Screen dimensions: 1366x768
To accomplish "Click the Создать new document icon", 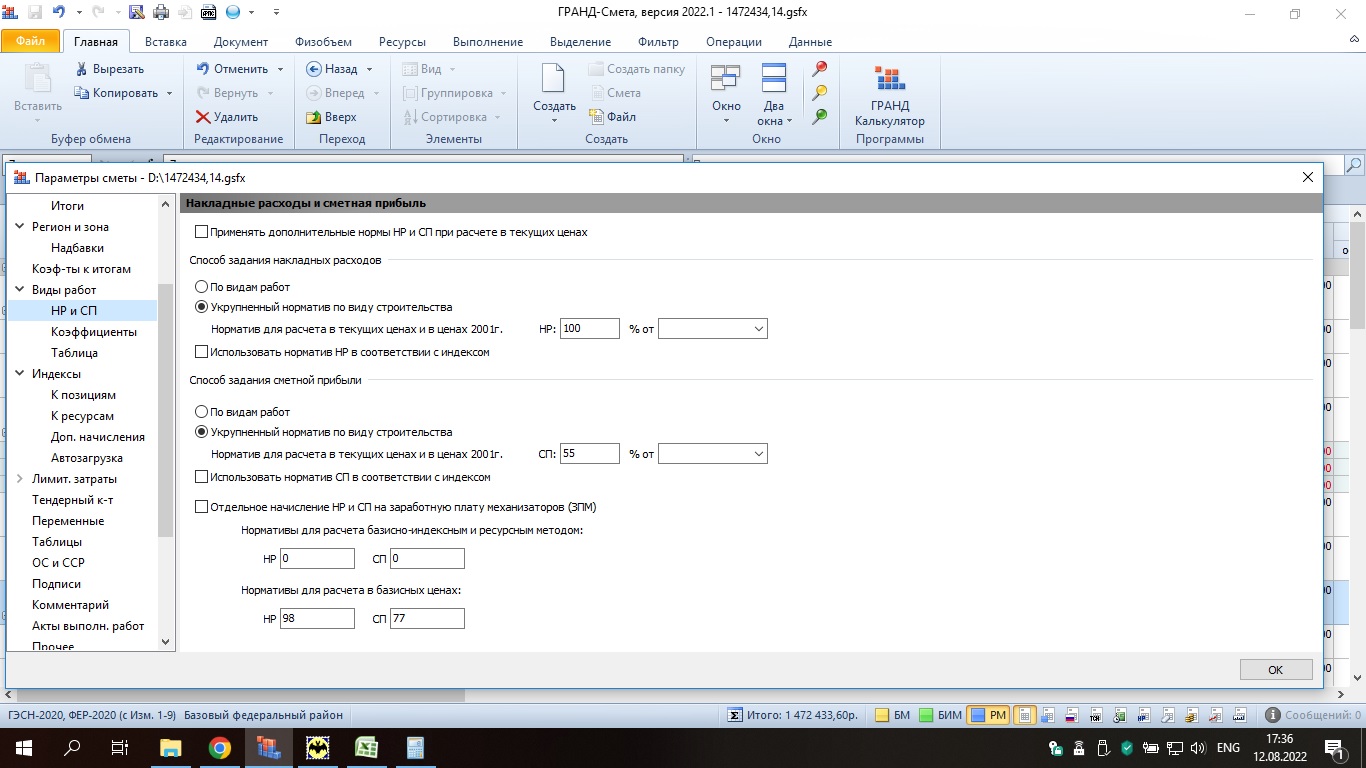I will pos(554,78).
